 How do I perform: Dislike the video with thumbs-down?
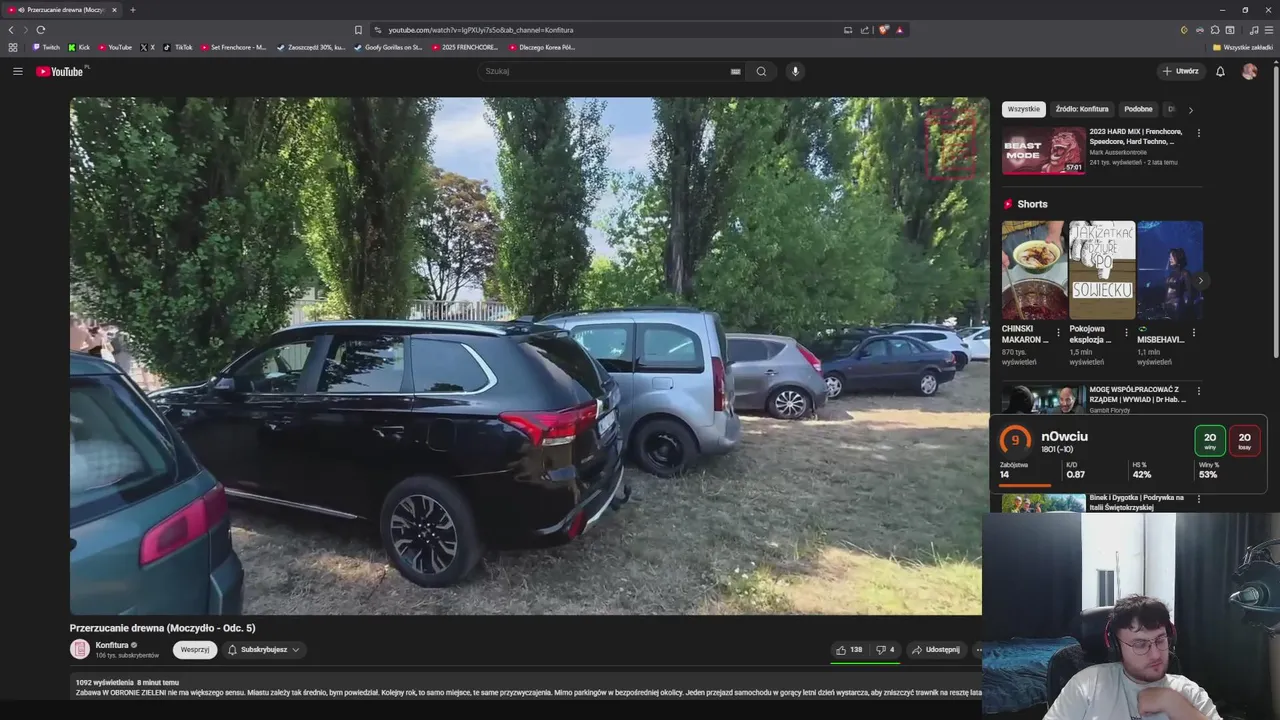[885, 650]
